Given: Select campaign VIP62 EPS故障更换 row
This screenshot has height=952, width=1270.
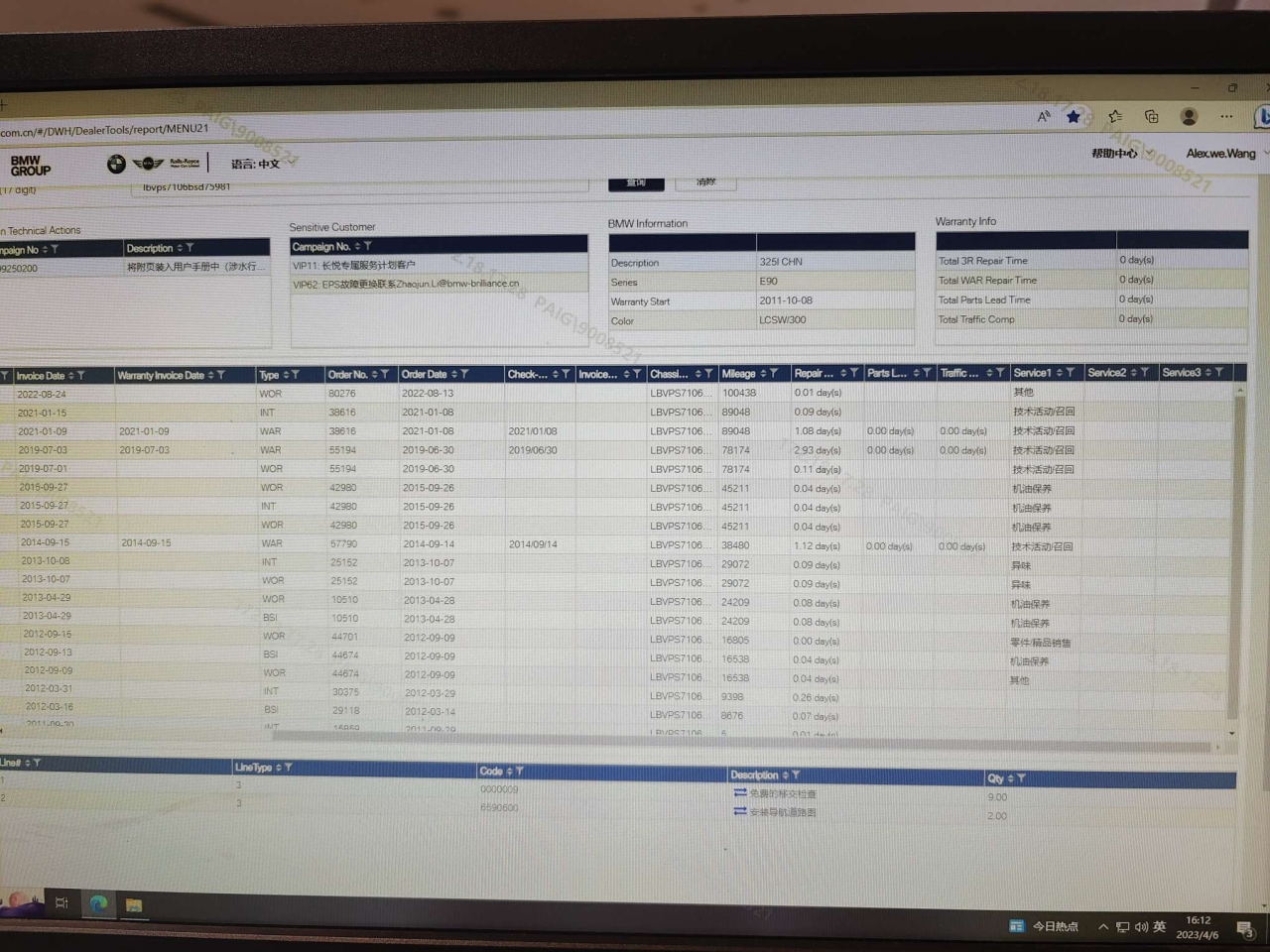Looking at the screenshot, I should coord(439,284).
